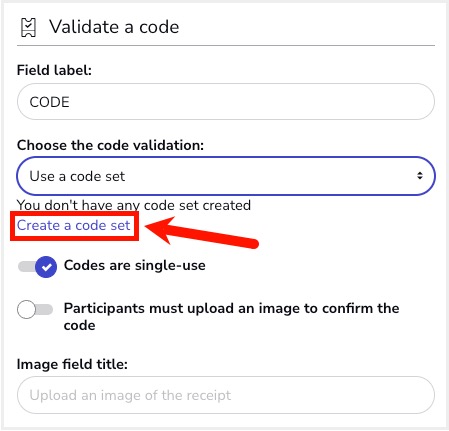This screenshot has height=431, width=449.
Task: Focus the Field label input containing CODE
Action: pos(226,101)
